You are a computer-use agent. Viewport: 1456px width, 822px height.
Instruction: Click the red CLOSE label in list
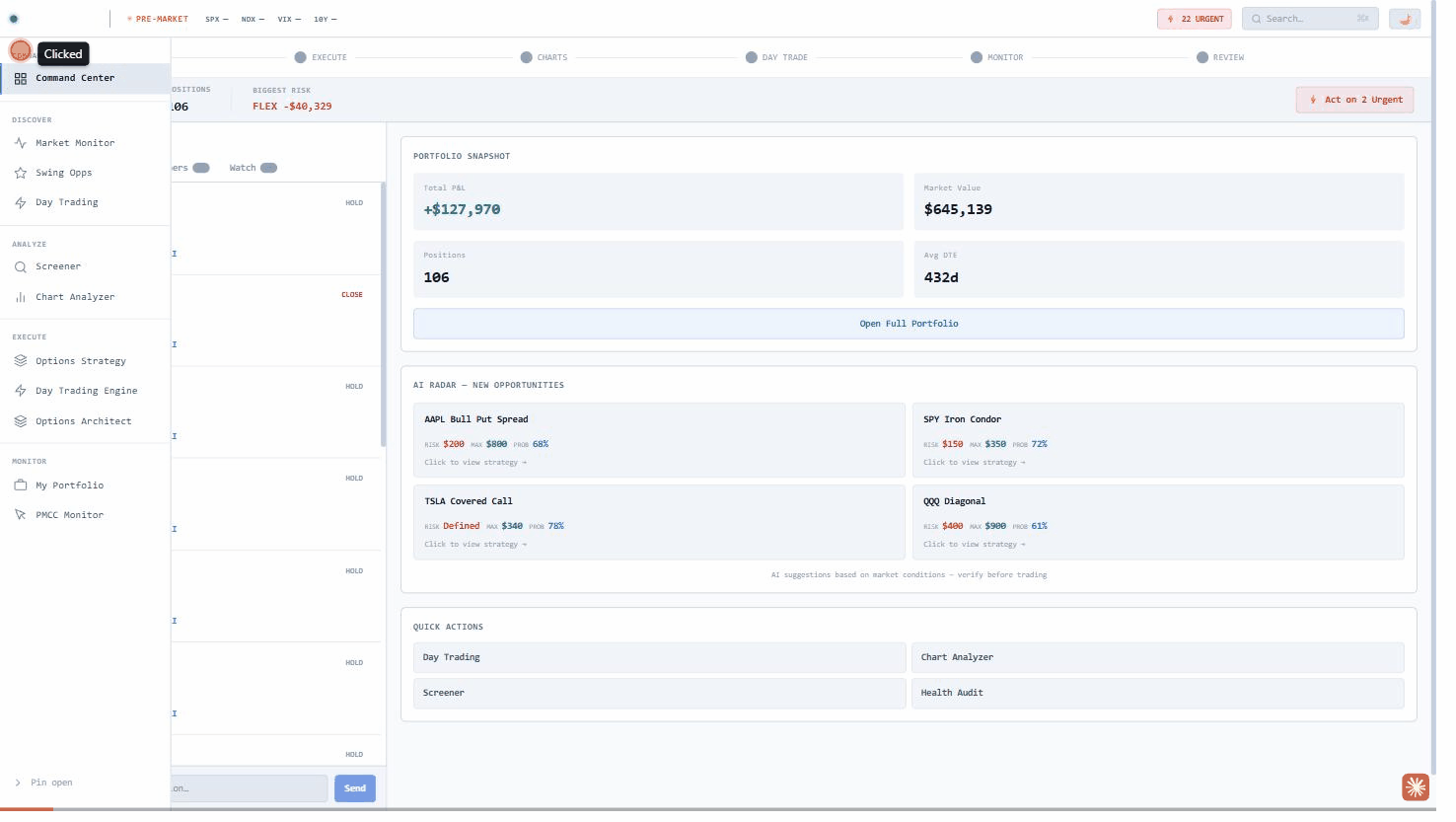tap(352, 295)
